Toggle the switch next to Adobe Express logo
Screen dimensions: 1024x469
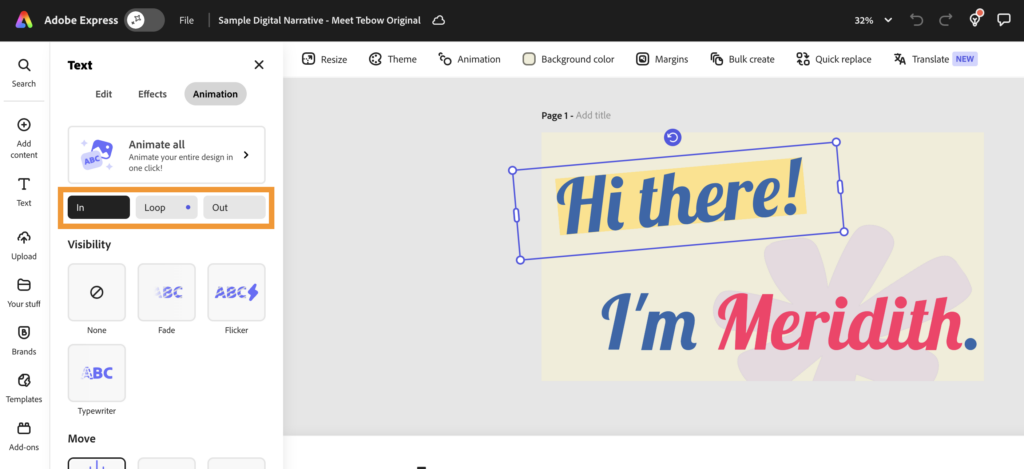pos(144,20)
